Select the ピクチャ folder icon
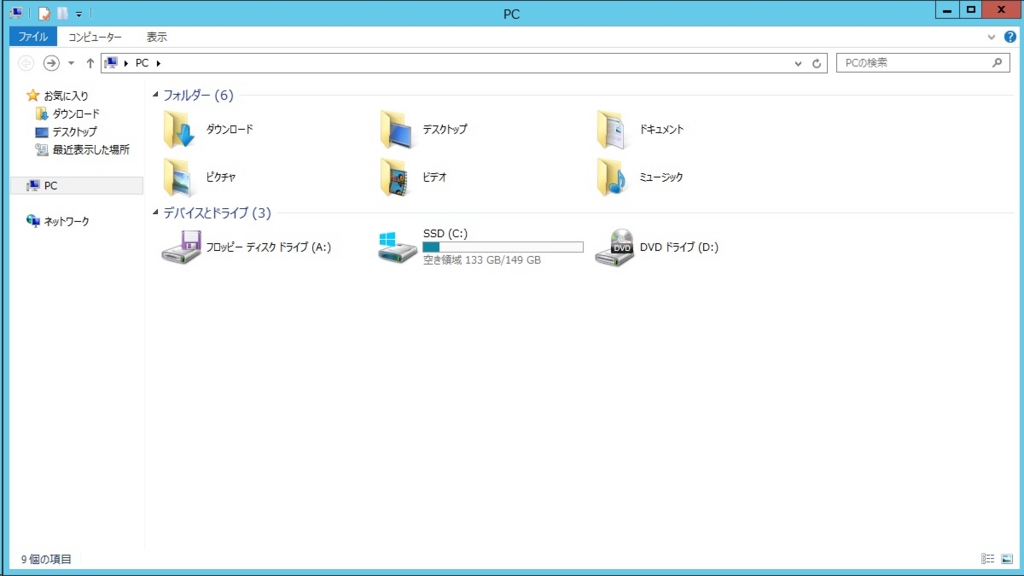 [x=178, y=177]
